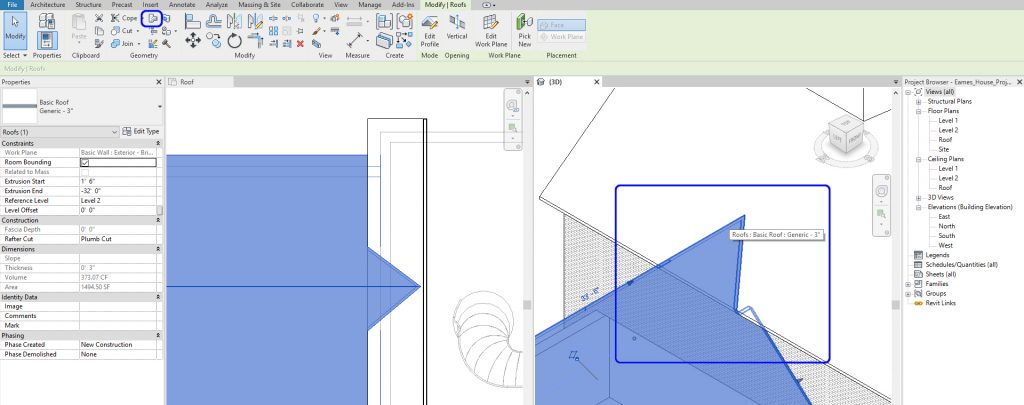Open the Basic Roof type selector dropdown
The width and height of the screenshot is (1024, 405).
point(160,106)
